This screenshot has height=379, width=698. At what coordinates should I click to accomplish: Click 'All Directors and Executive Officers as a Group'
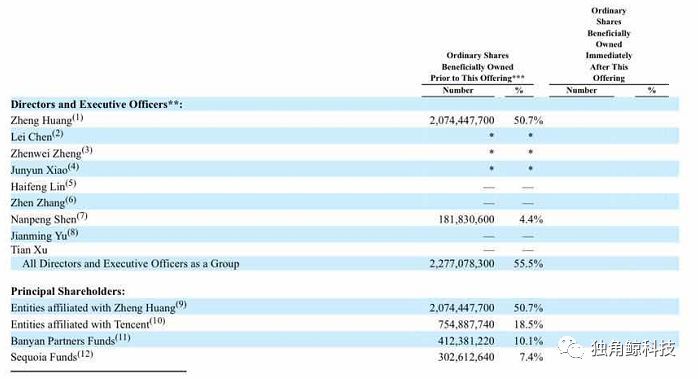[x=131, y=264]
